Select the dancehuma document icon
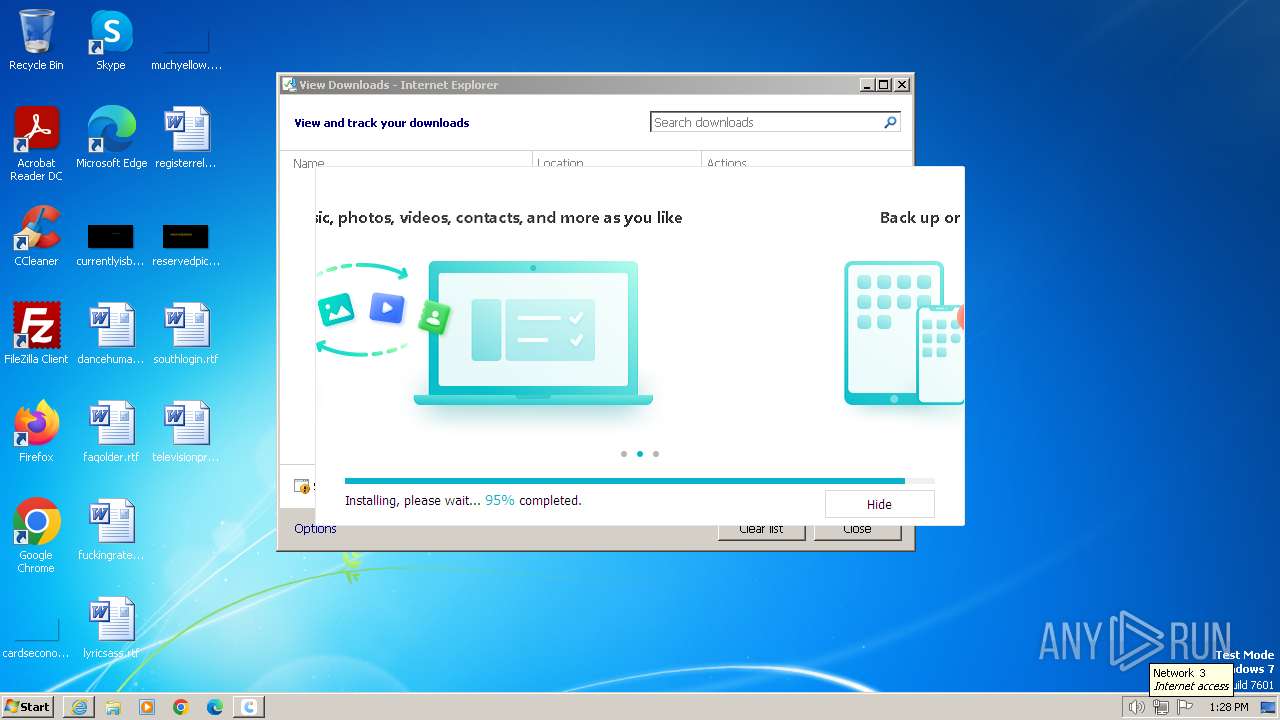The image size is (1280, 720). pos(111,333)
